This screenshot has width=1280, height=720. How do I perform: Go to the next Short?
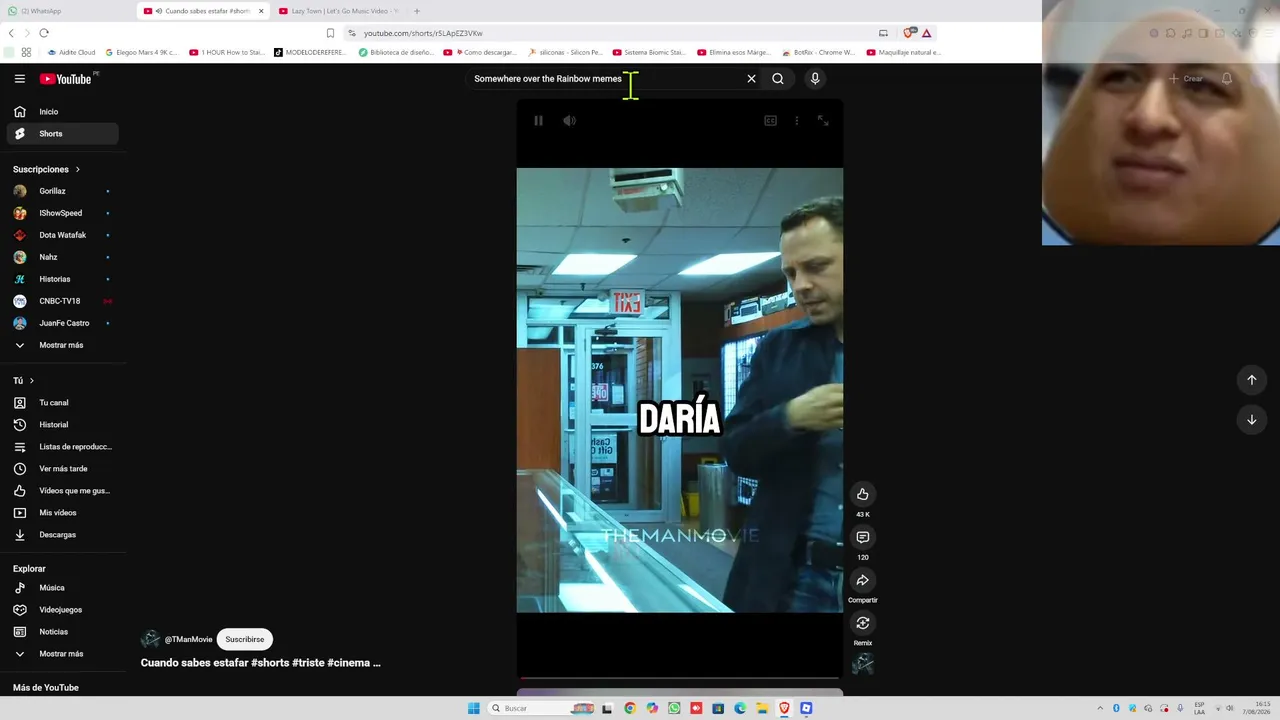tap(1251, 420)
